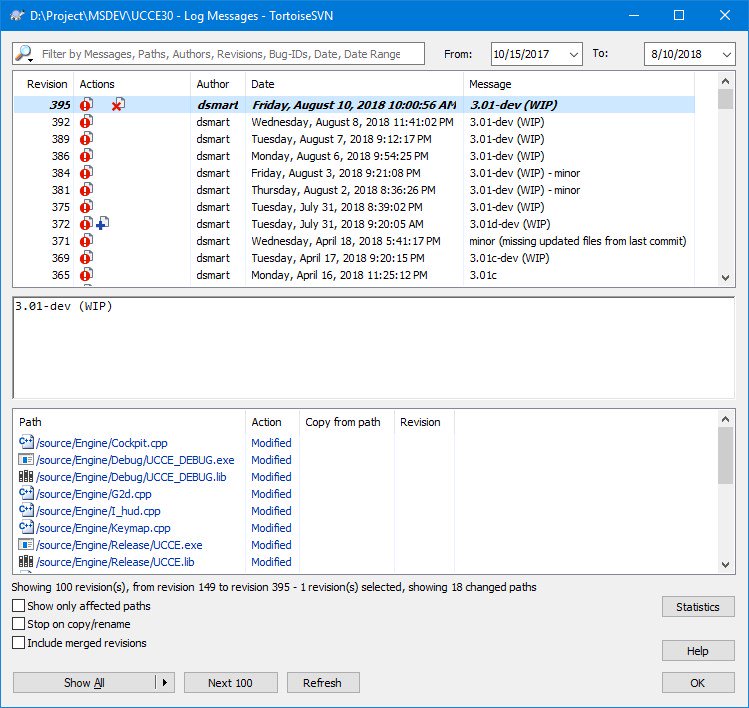Click the exe file icon of Release/UCCE.exe
This screenshot has height=708, width=749.
click(26, 545)
